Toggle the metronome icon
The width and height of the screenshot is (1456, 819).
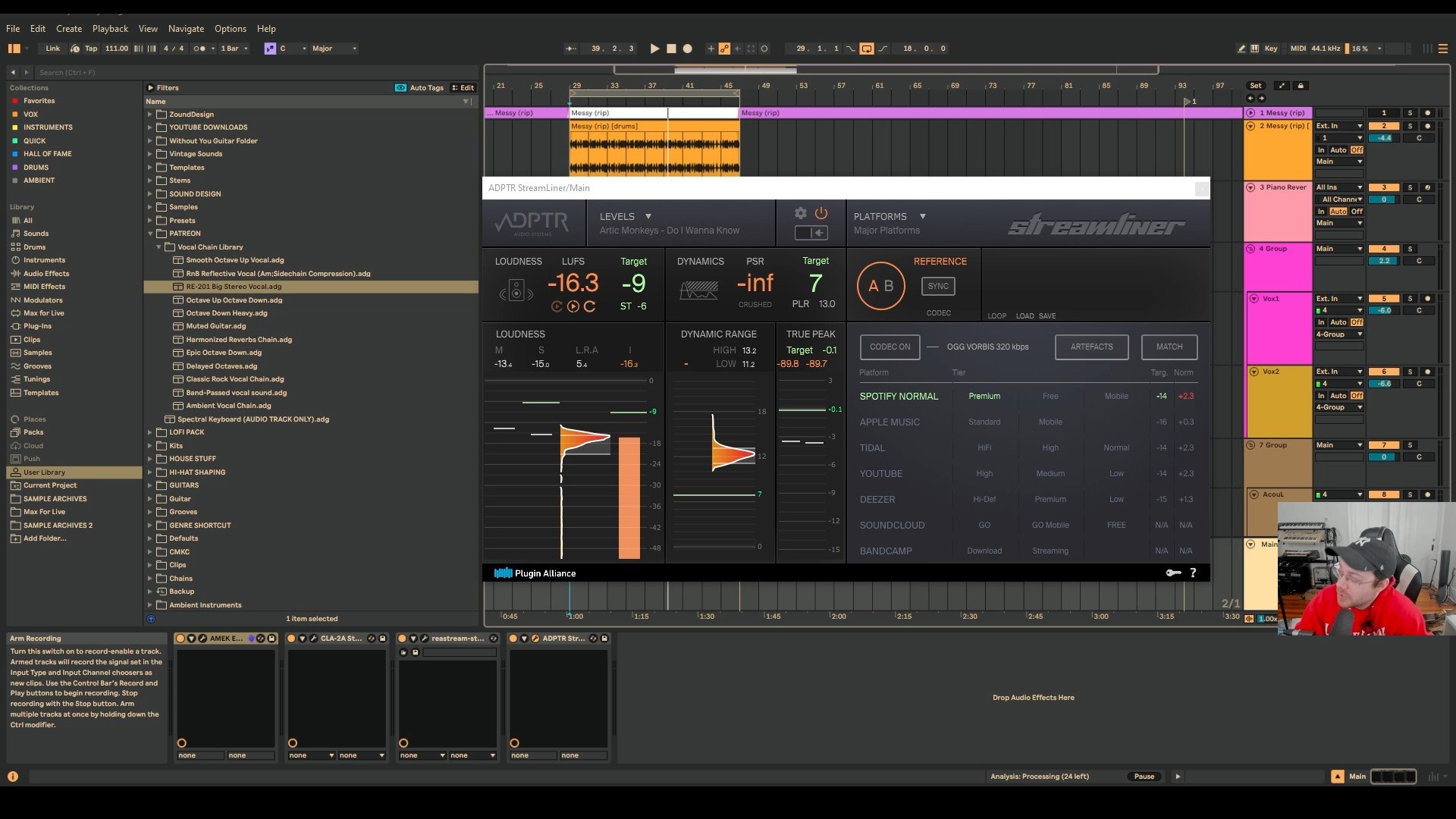[199, 49]
